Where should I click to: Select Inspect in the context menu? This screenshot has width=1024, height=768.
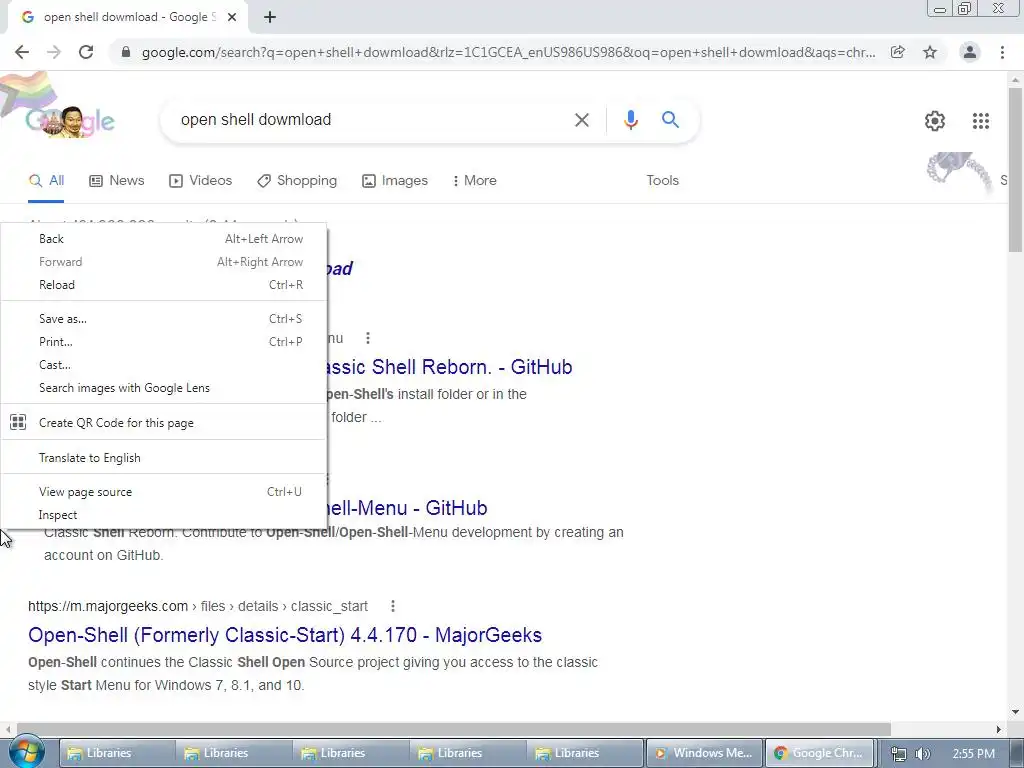[x=163, y=515]
